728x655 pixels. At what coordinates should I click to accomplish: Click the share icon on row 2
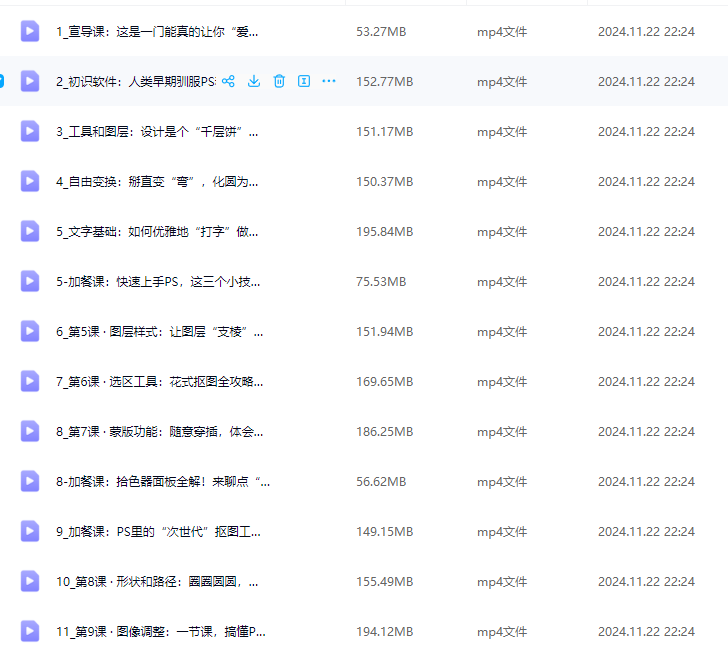pos(228,81)
